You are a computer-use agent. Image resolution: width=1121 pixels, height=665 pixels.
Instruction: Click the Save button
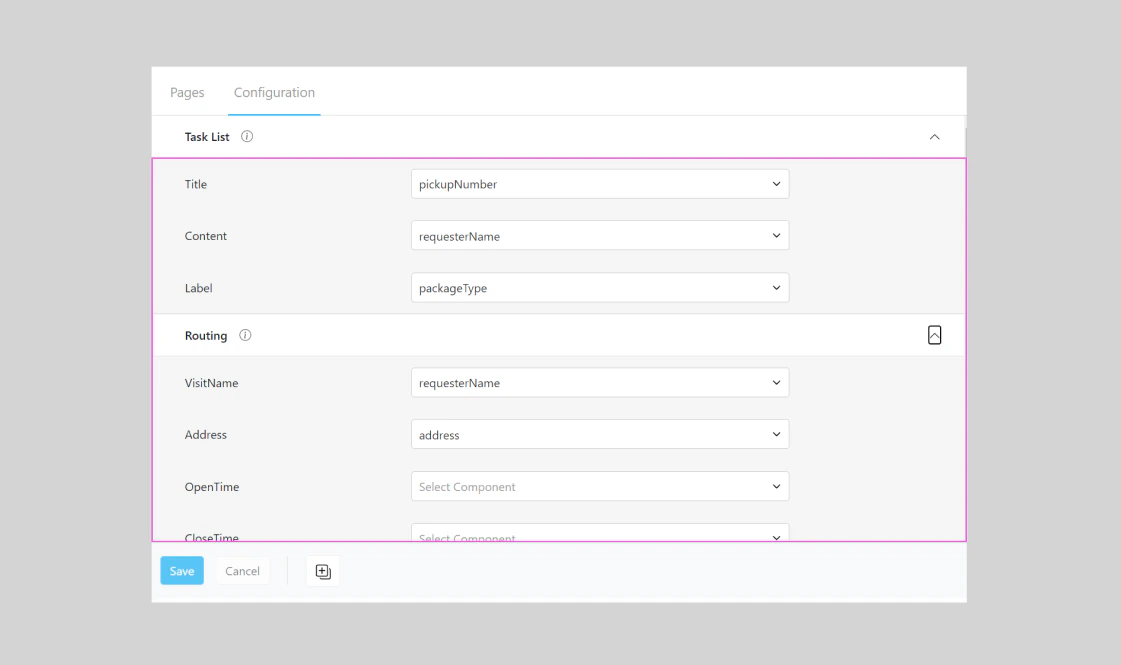181,570
